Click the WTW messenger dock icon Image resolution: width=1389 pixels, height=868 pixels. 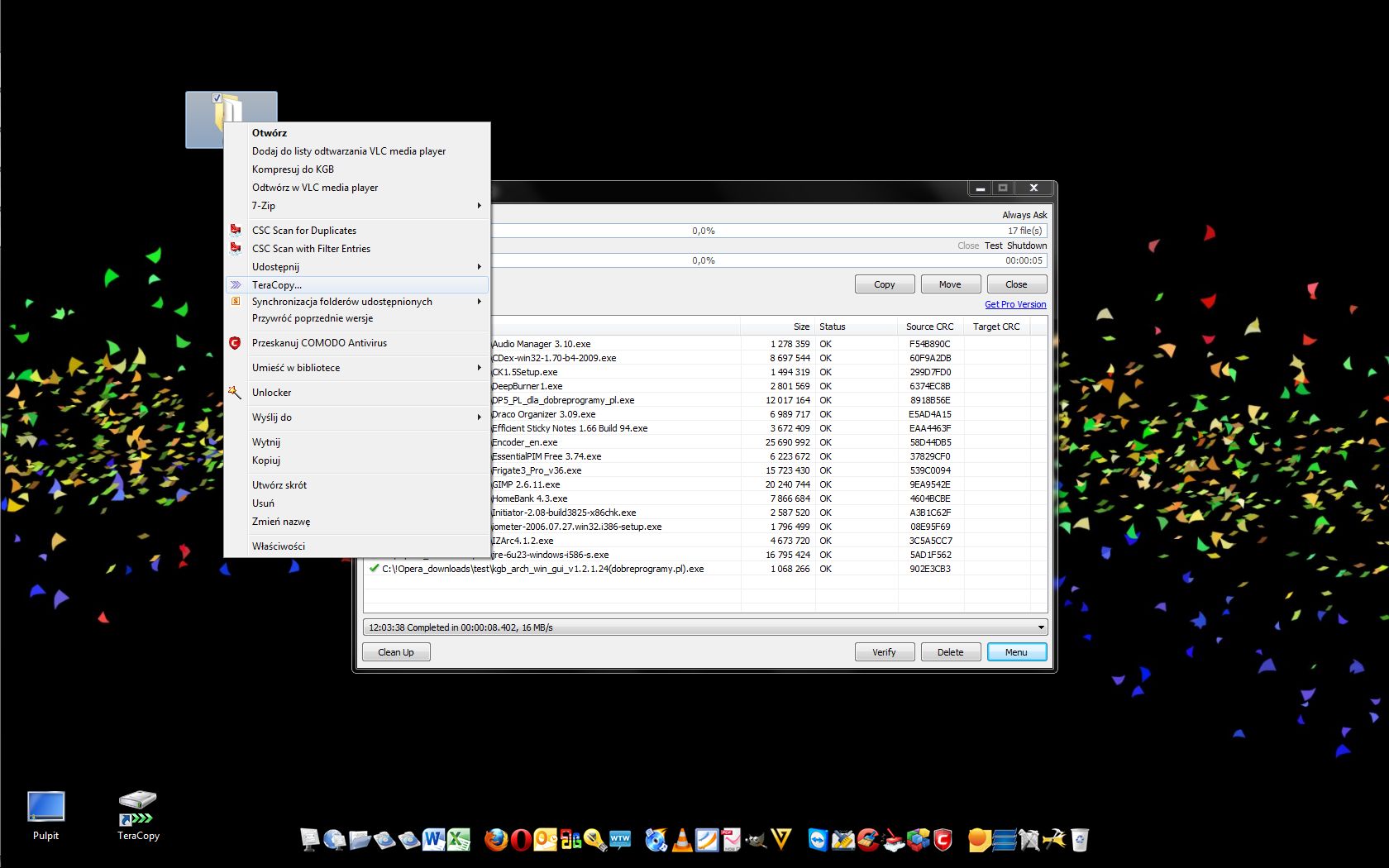[x=620, y=840]
